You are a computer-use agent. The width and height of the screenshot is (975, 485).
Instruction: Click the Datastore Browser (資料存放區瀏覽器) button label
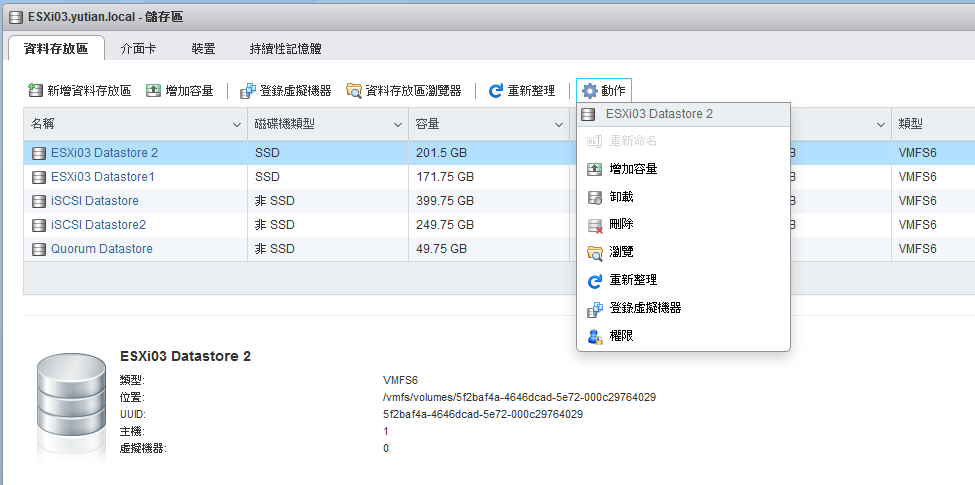[414, 91]
